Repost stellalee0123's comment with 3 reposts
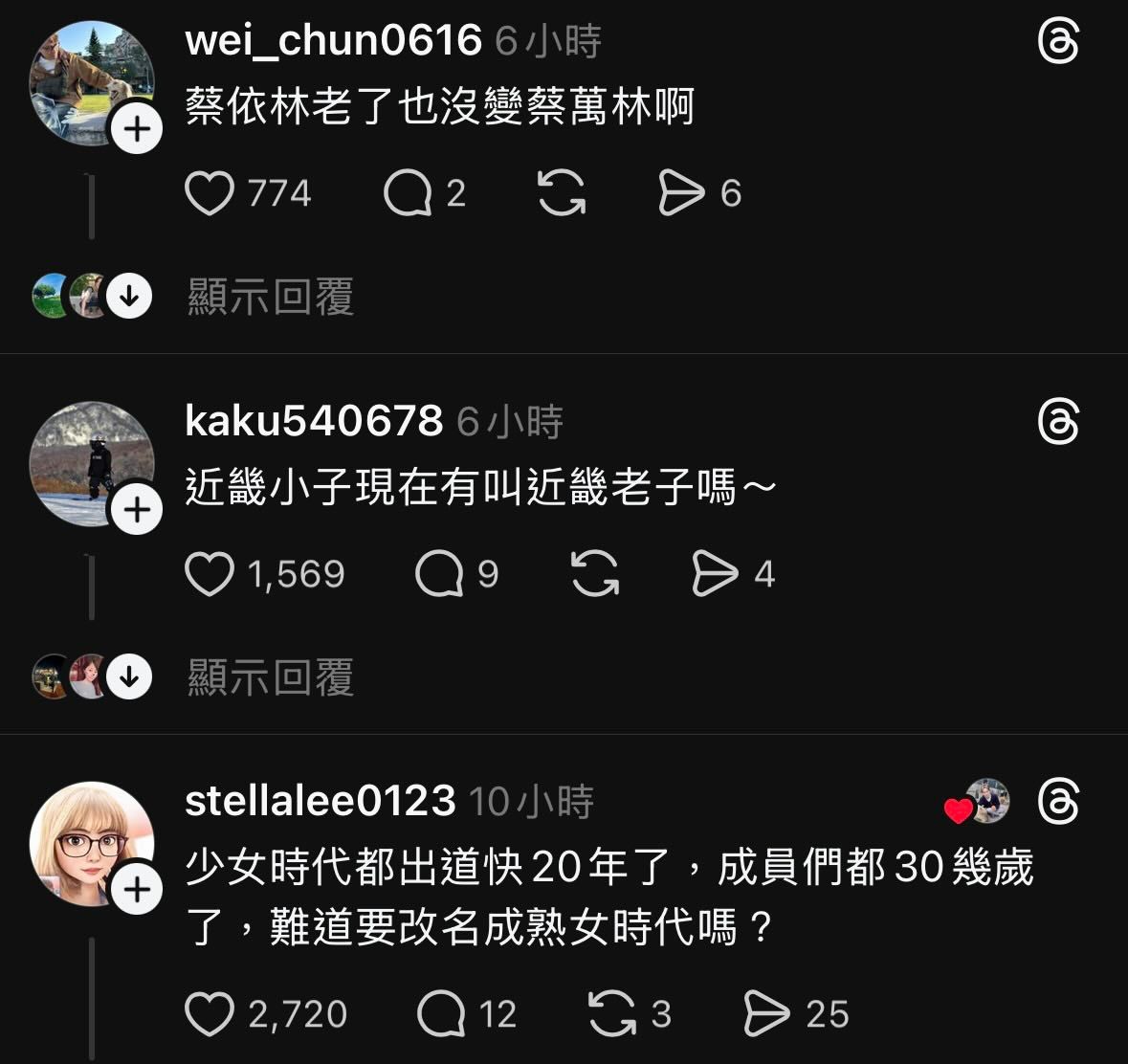Viewport: 1128px width, 1064px height. [x=612, y=1013]
